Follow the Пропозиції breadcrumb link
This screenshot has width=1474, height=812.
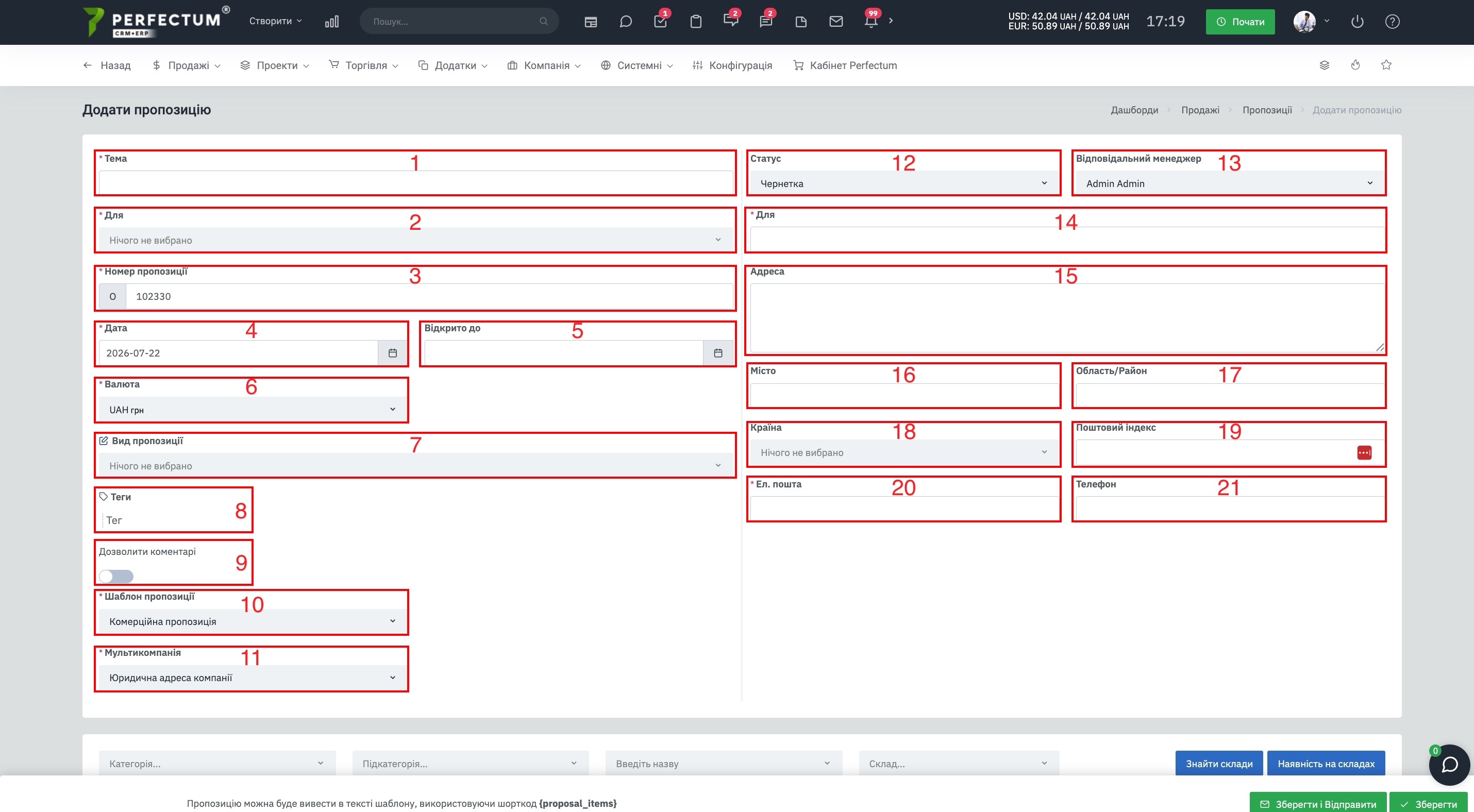click(1267, 110)
